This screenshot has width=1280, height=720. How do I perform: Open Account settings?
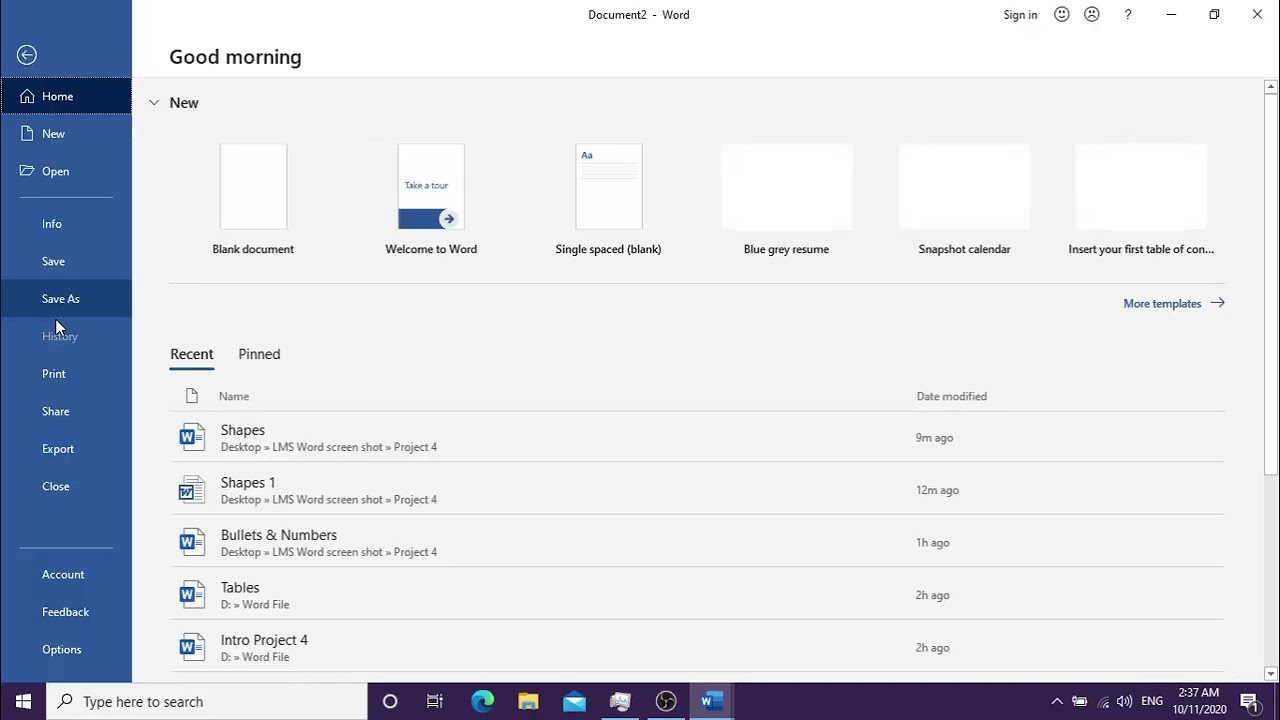coord(66,574)
